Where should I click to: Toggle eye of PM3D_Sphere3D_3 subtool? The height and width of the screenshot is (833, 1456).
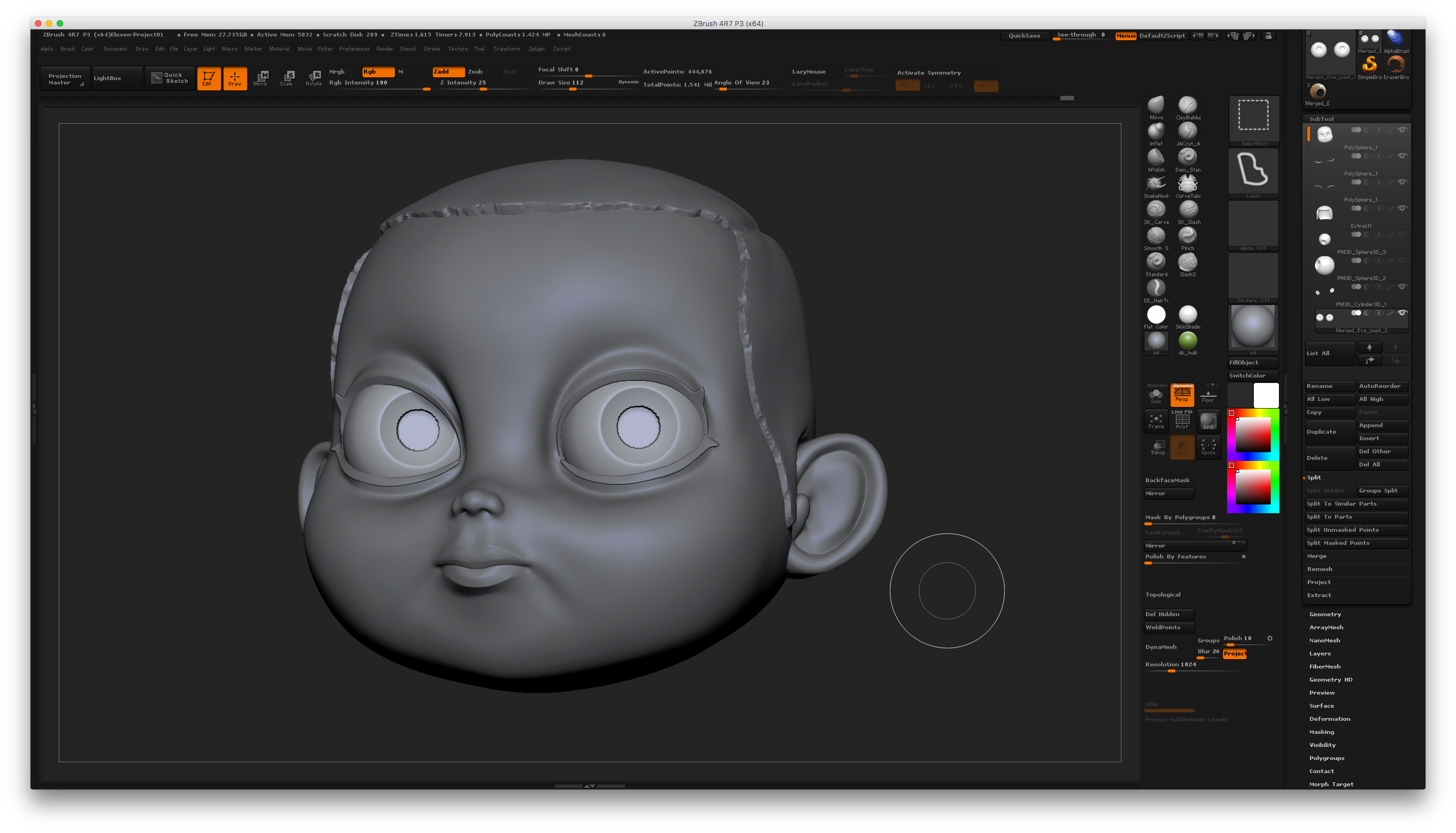(1402, 235)
